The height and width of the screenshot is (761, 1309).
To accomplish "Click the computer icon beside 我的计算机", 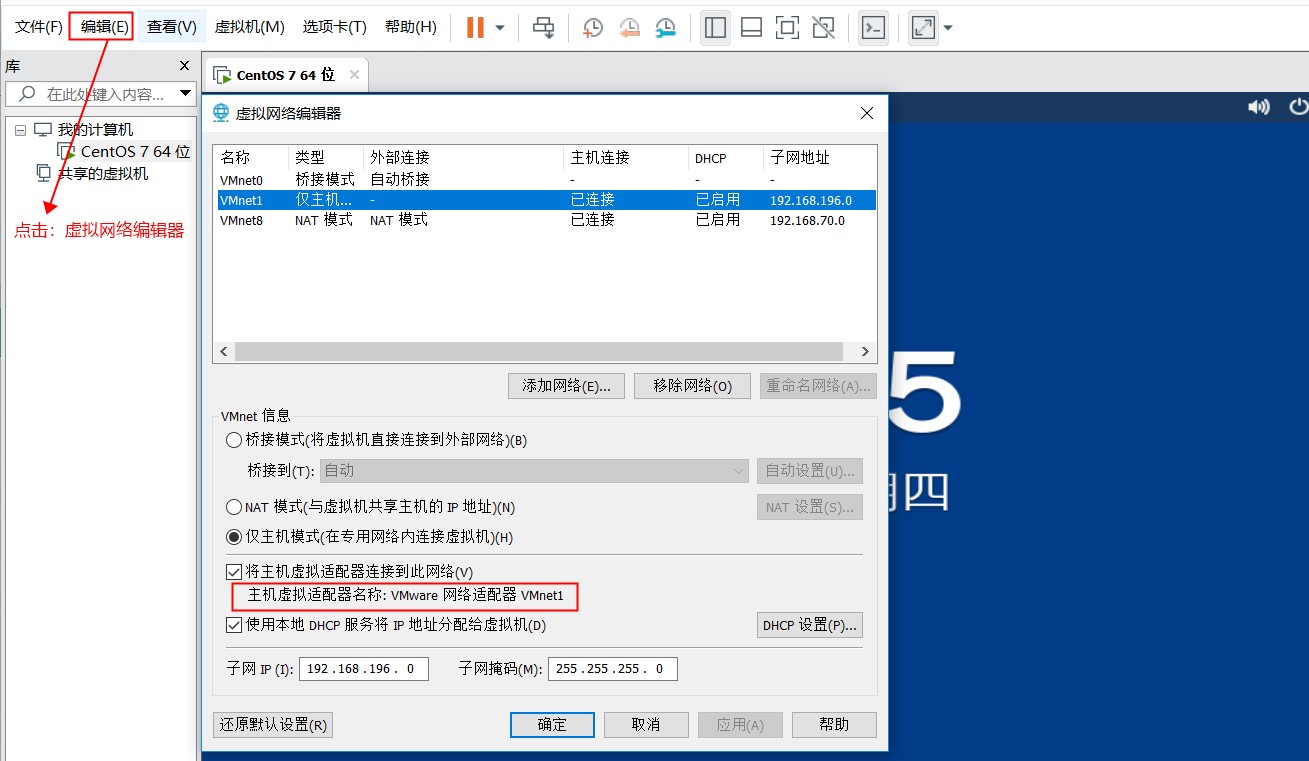I will pos(42,130).
